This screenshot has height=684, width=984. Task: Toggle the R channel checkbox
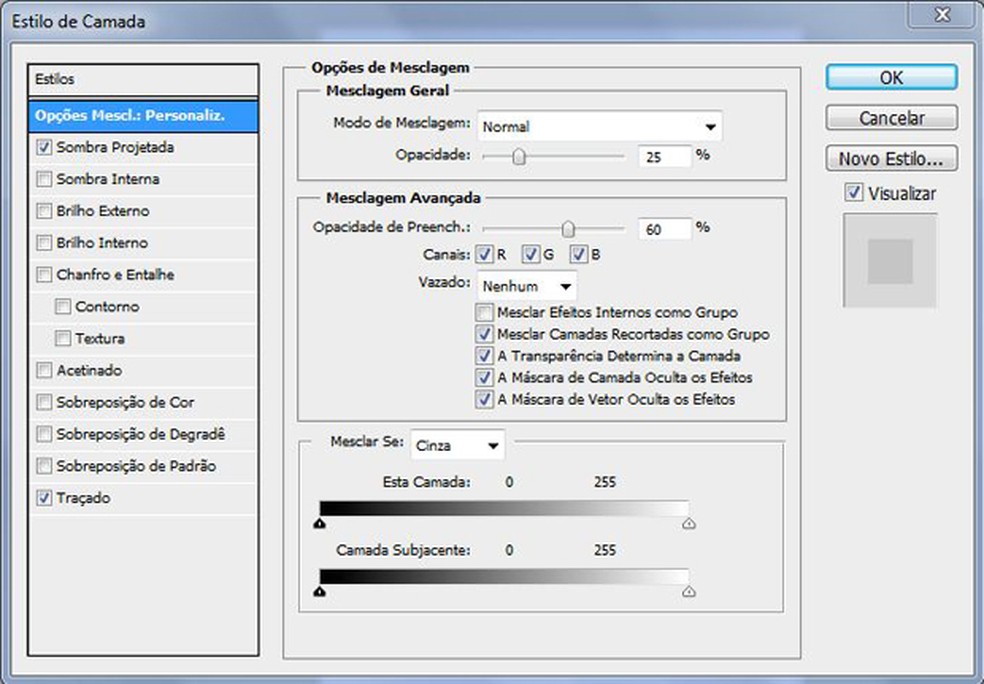tap(484, 254)
